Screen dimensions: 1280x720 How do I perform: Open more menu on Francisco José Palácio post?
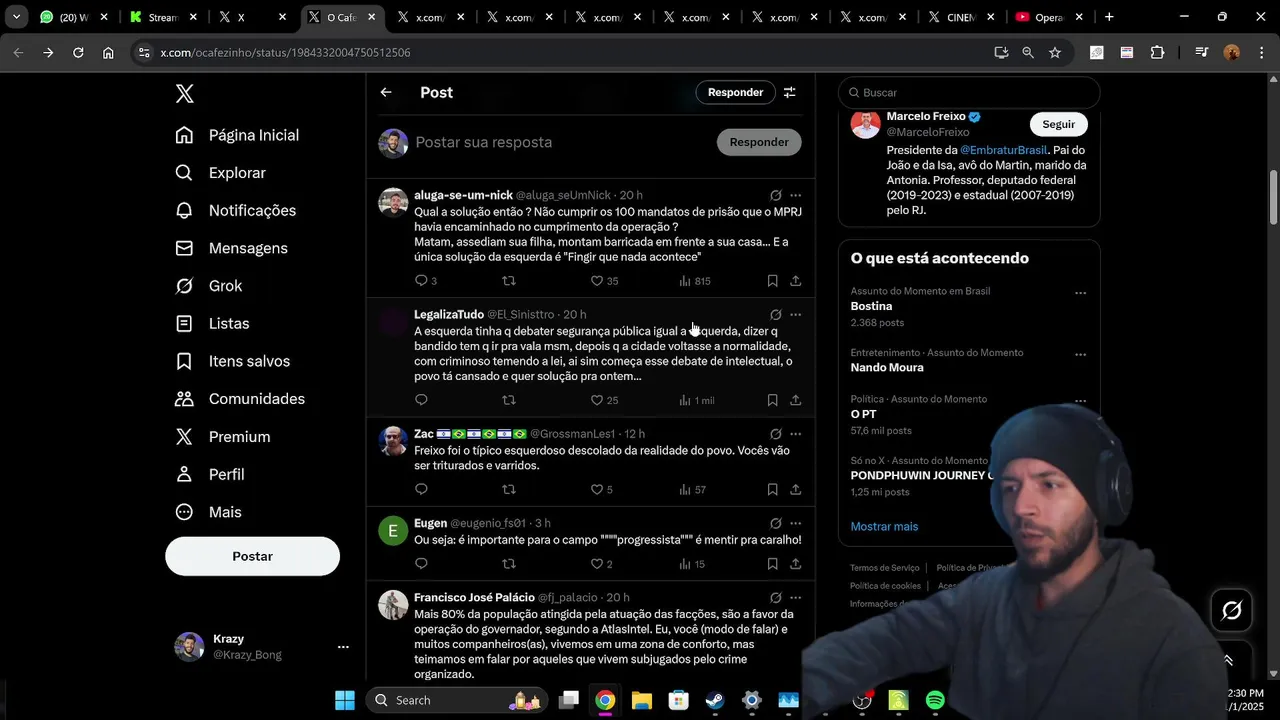click(x=795, y=597)
